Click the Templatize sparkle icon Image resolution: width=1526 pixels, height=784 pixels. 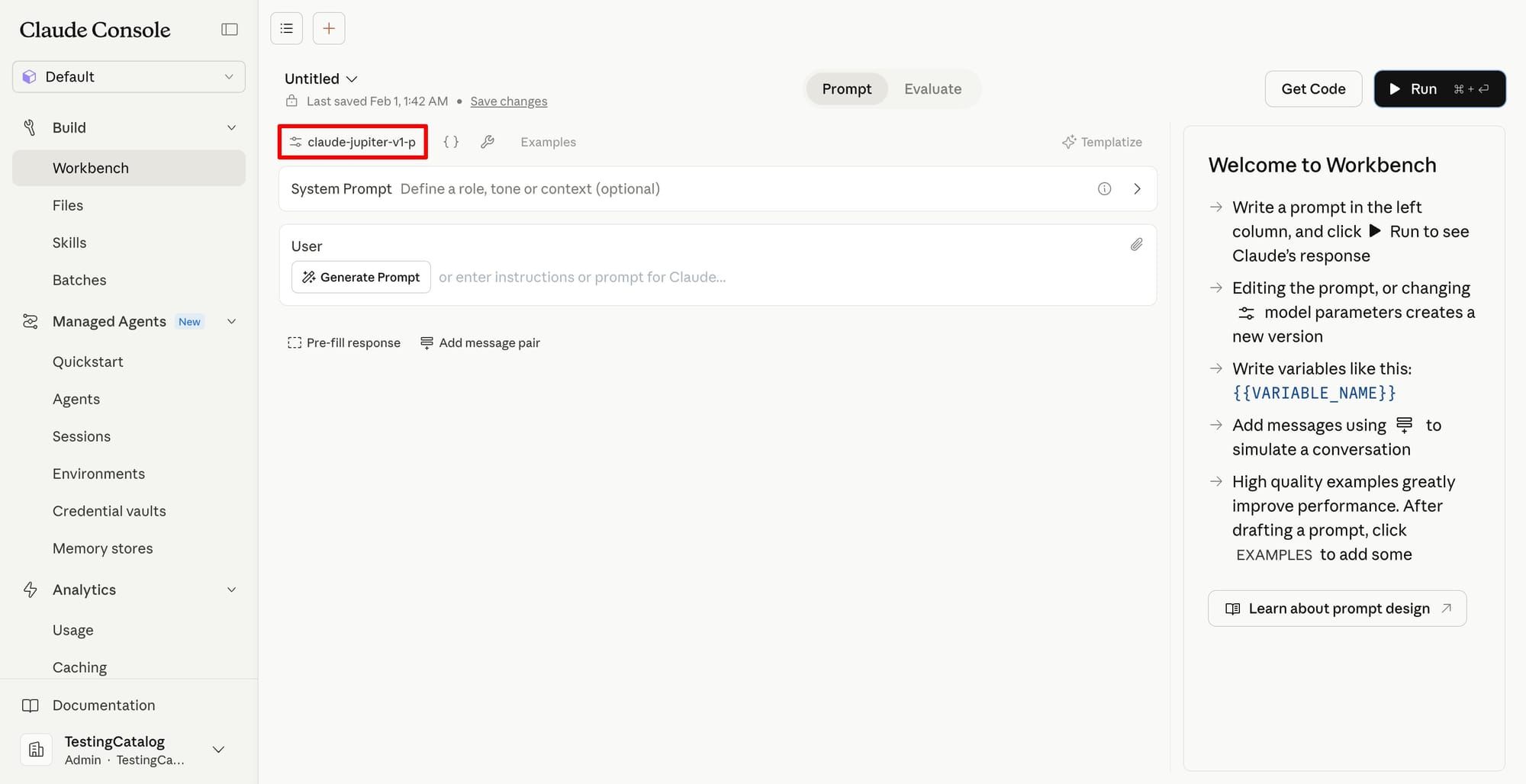point(1069,142)
